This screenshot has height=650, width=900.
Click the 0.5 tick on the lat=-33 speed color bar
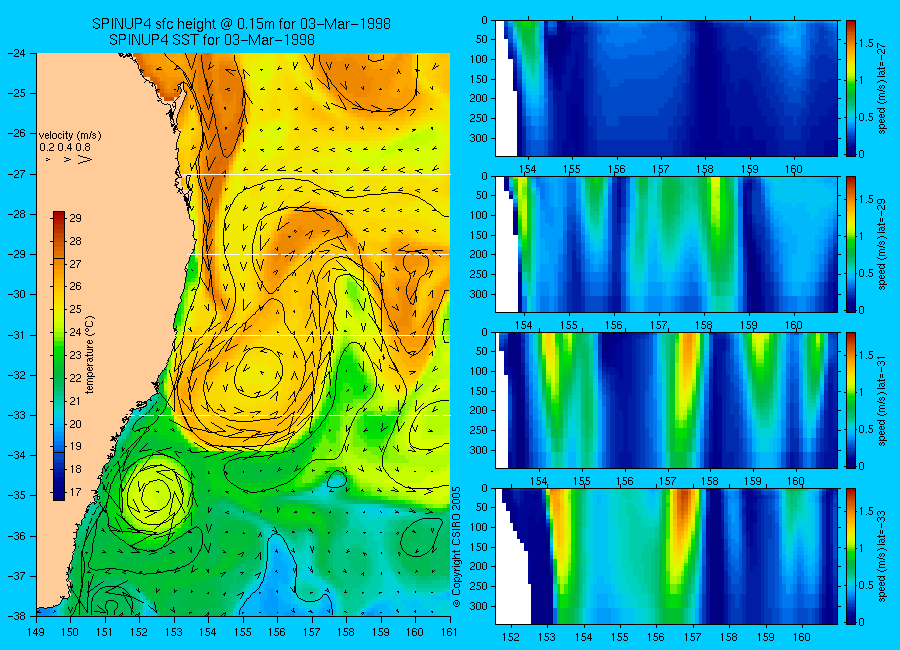(867, 585)
